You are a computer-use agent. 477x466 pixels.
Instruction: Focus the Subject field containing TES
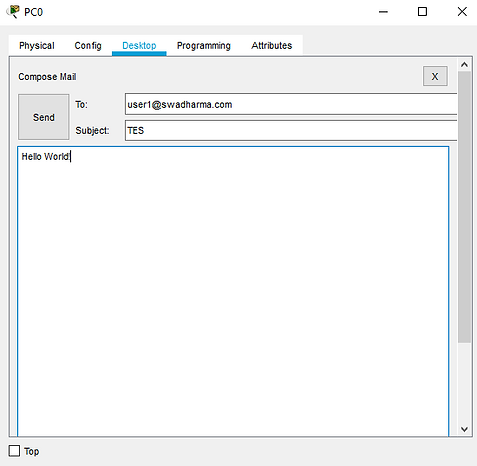point(291,130)
